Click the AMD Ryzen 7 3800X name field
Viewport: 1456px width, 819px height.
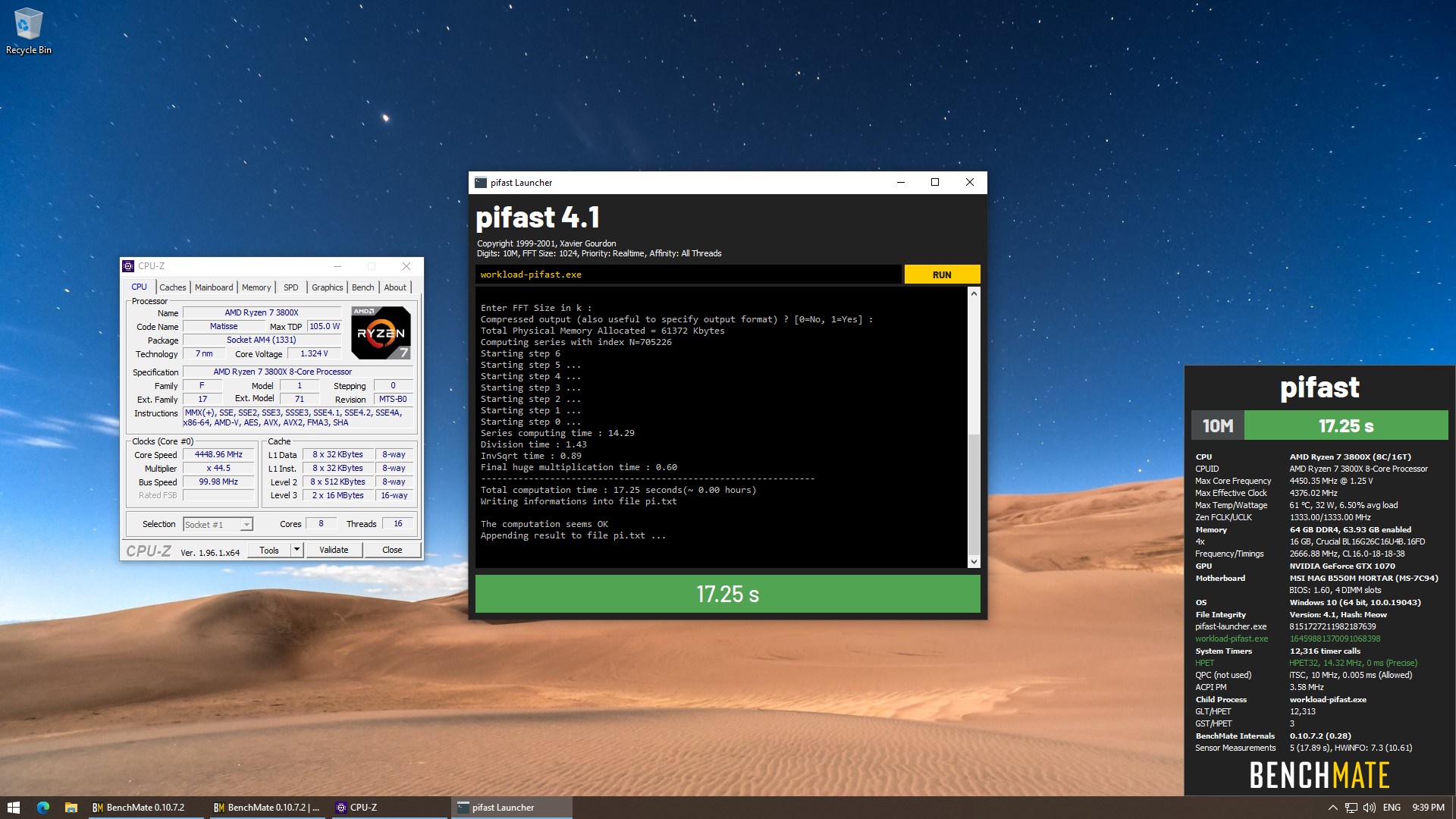point(262,312)
